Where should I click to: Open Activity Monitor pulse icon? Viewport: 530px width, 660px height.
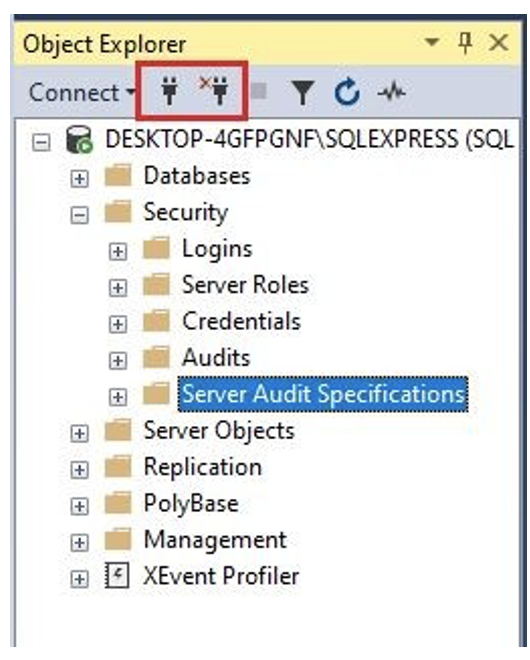[x=392, y=91]
